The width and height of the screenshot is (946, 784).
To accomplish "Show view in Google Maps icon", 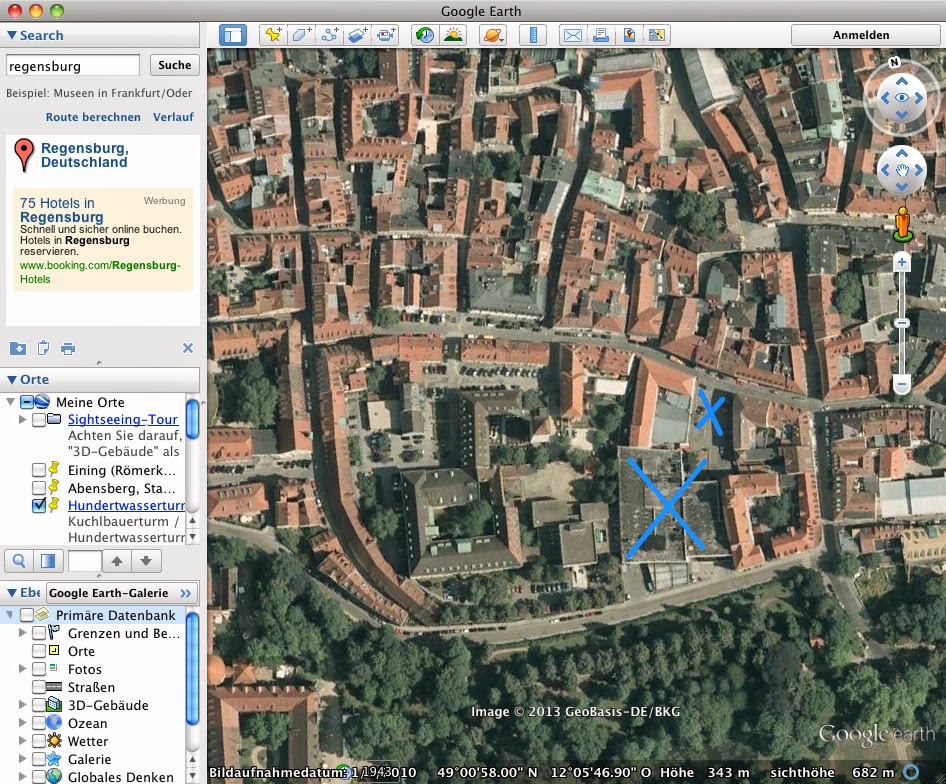I will coord(657,35).
